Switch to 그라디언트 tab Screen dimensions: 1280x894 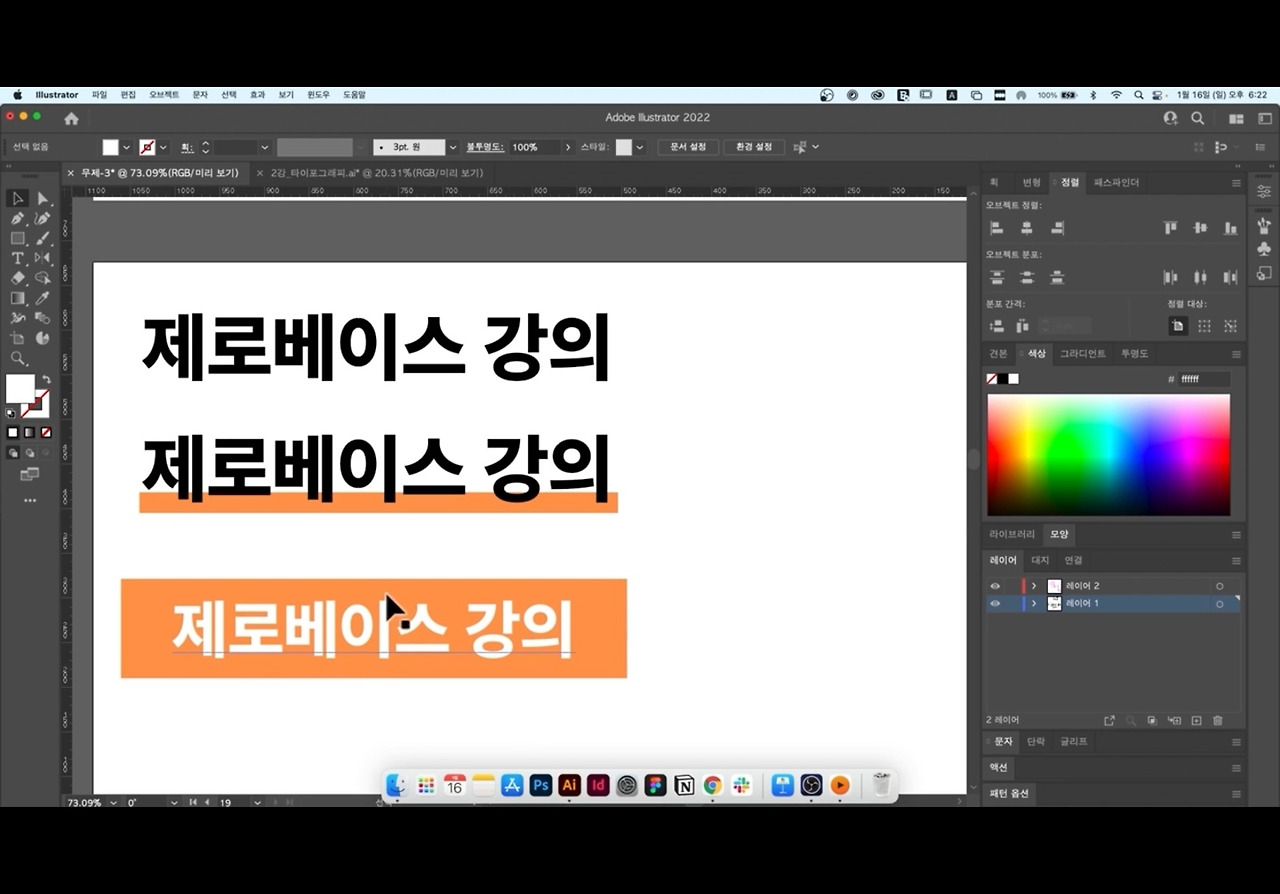click(x=1083, y=354)
